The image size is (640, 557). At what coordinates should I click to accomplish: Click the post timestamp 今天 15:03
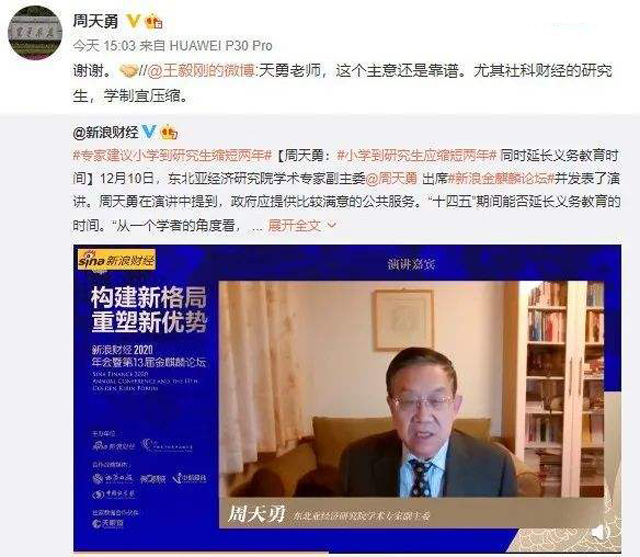click(x=104, y=45)
